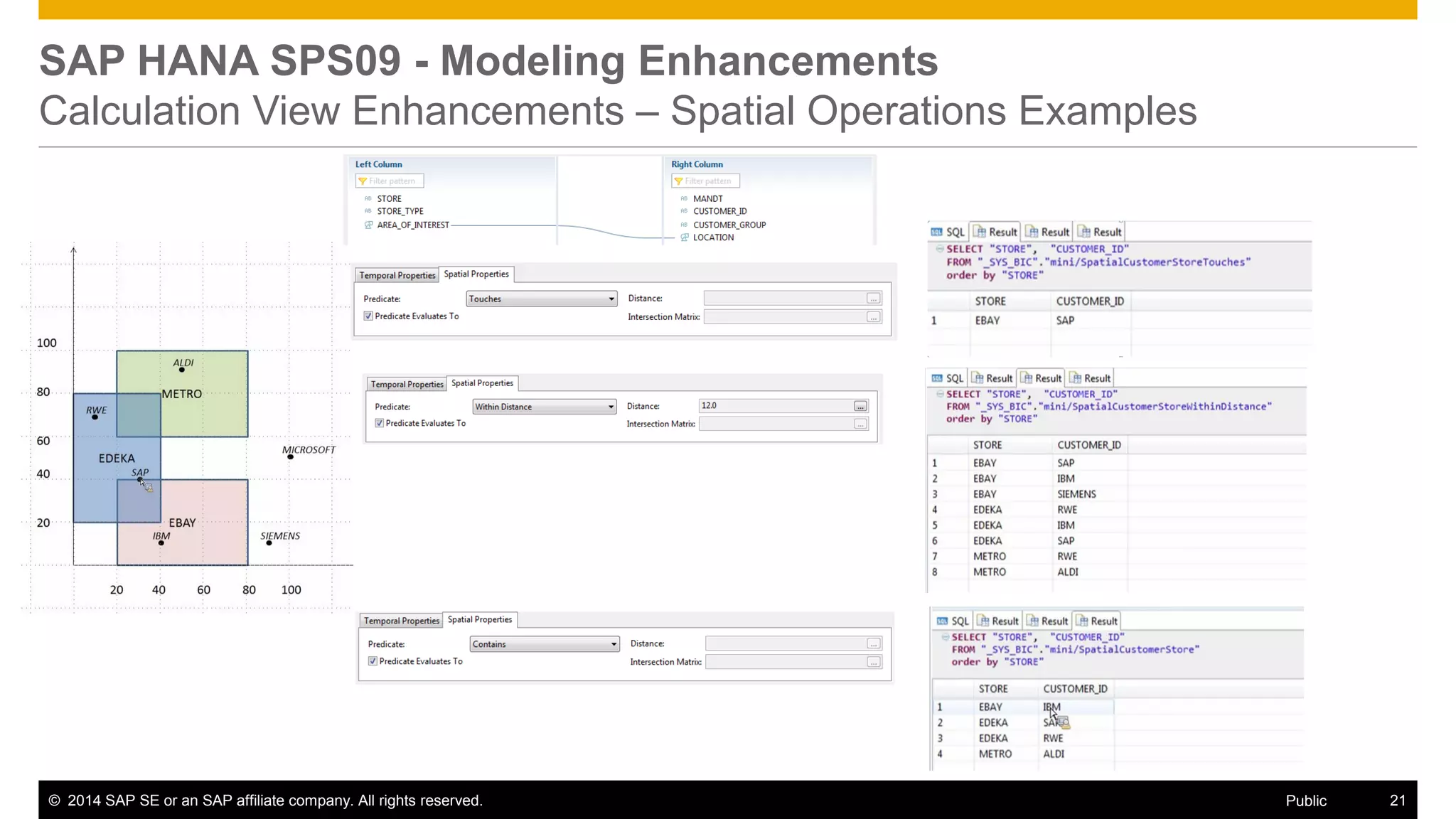
Task: Click CUSTOMER_ID header in WithinDistance result table
Action: coord(1089,445)
